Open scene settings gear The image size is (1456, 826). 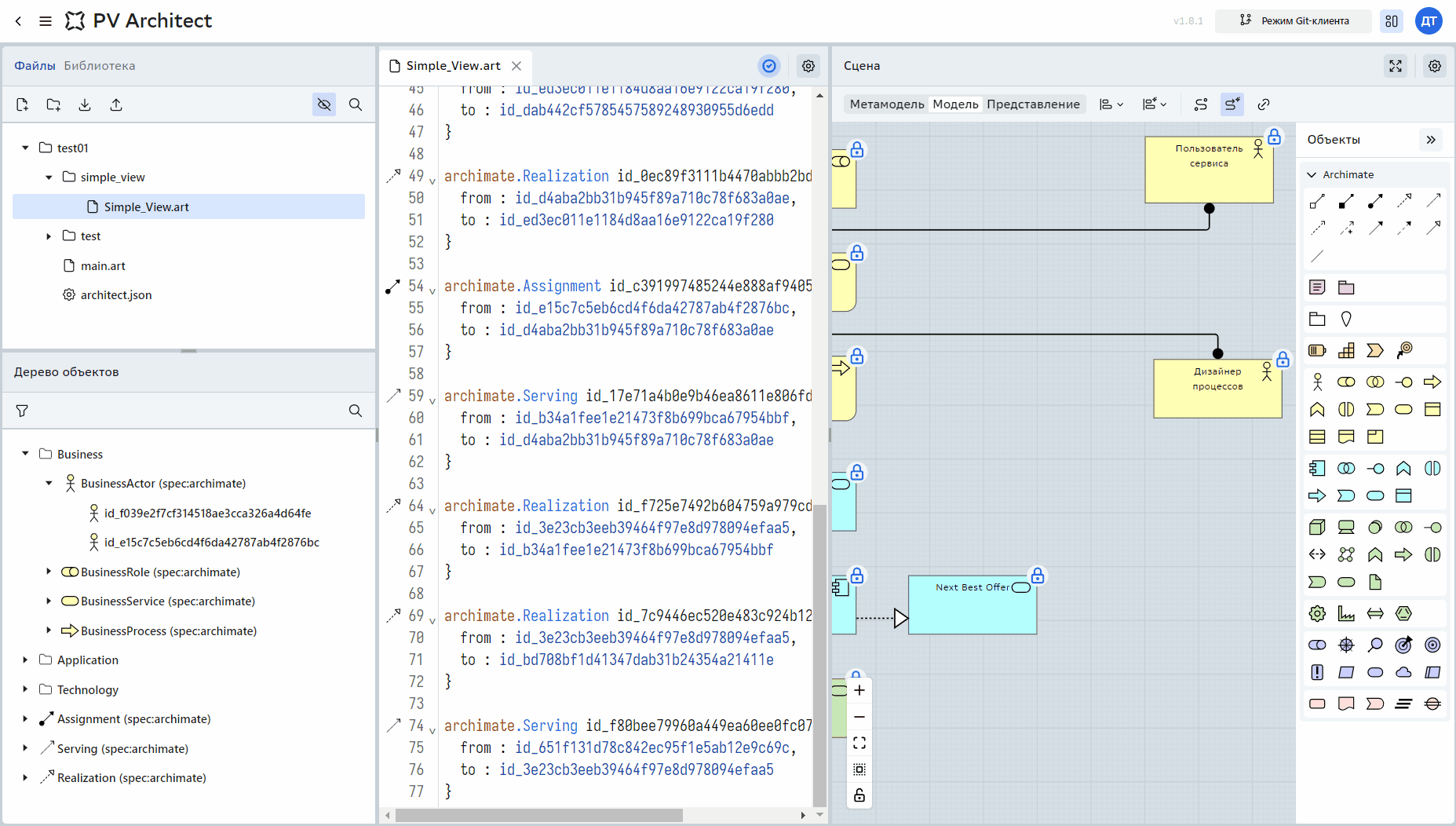(1435, 66)
